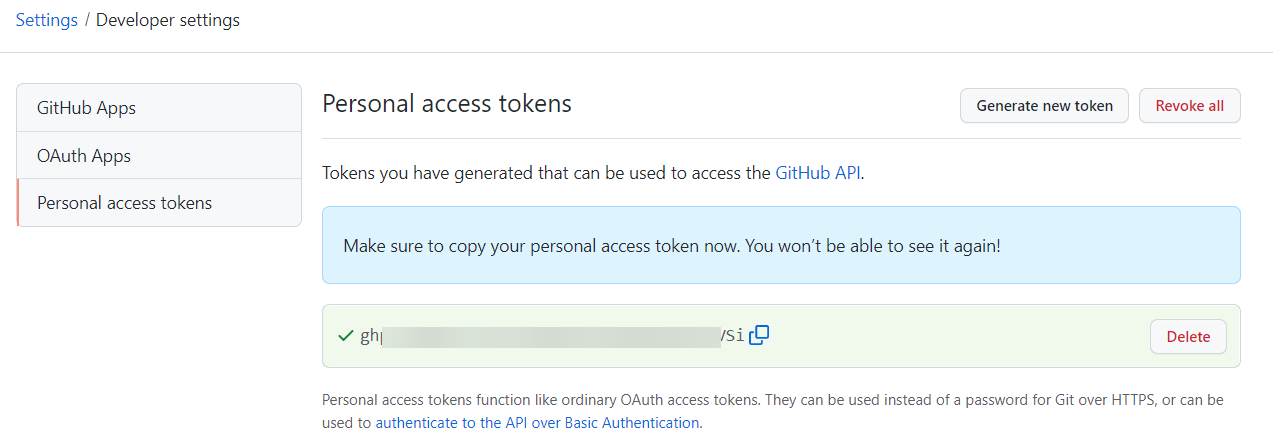Screen dimensions: 1273x448
Task: Click the red Revoke all button
Action: (x=1189, y=105)
